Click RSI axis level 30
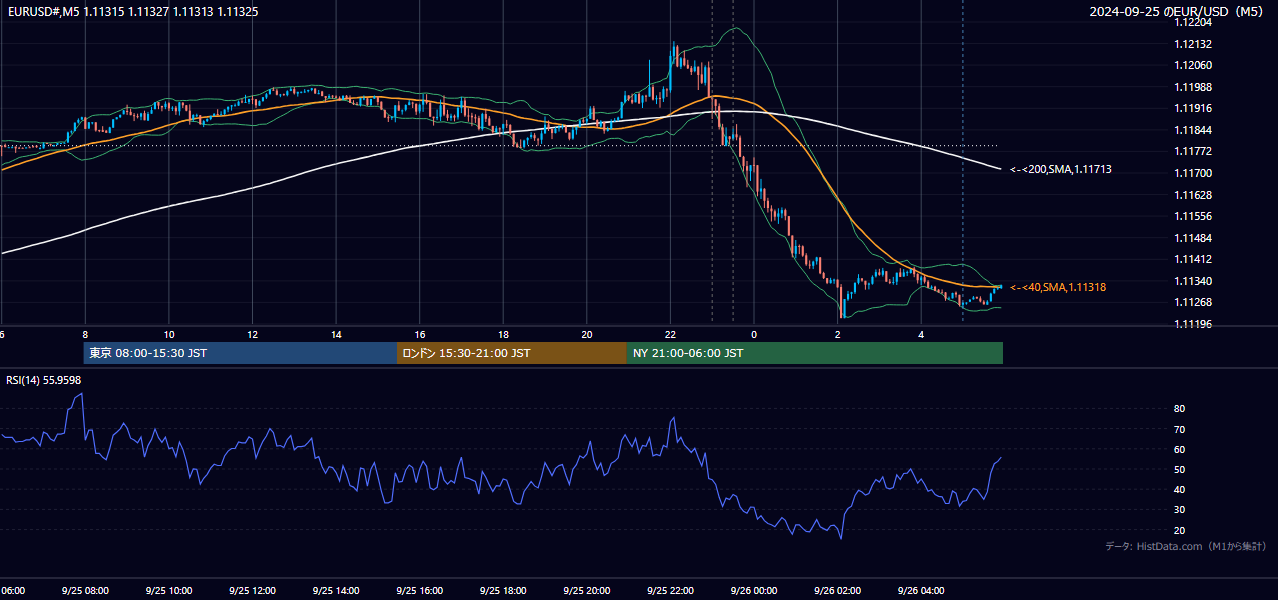Image resolution: width=1278 pixels, height=600 pixels. (x=1180, y=510)
